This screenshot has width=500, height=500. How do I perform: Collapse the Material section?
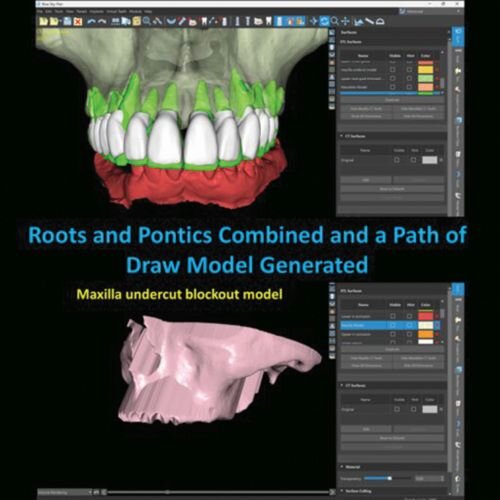tap(342, 467)
